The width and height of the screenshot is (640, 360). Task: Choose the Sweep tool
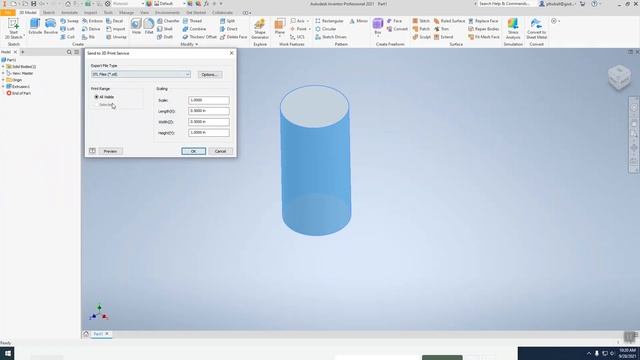pyautogui.click(x=69, y=21)
